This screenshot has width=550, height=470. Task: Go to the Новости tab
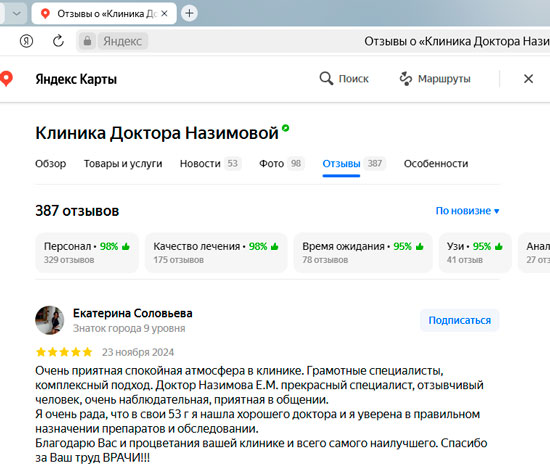(x=210, y=164)
